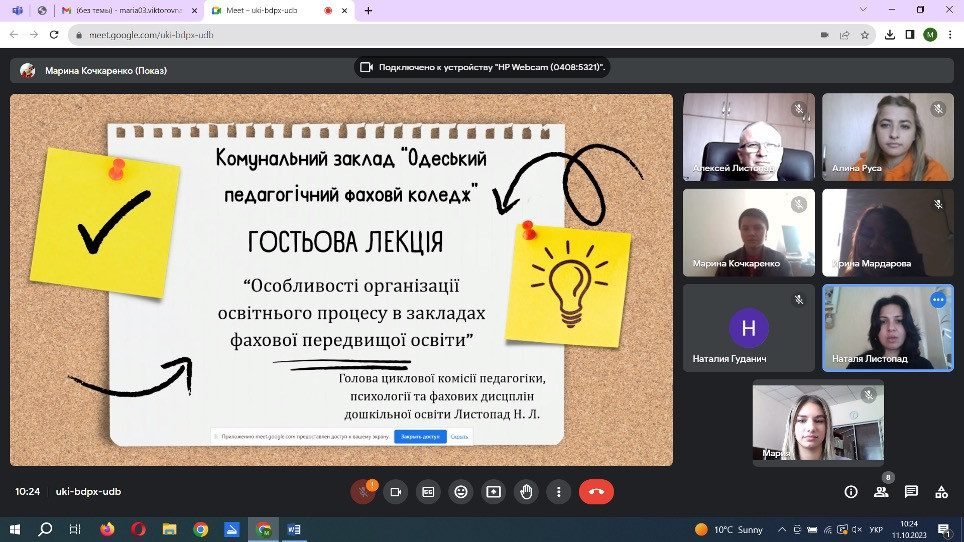Image resolution: width=964 pixels, height=542 pixels.
Task: Click Наталия Гуданич avatar tile
Action: [749, 328]
